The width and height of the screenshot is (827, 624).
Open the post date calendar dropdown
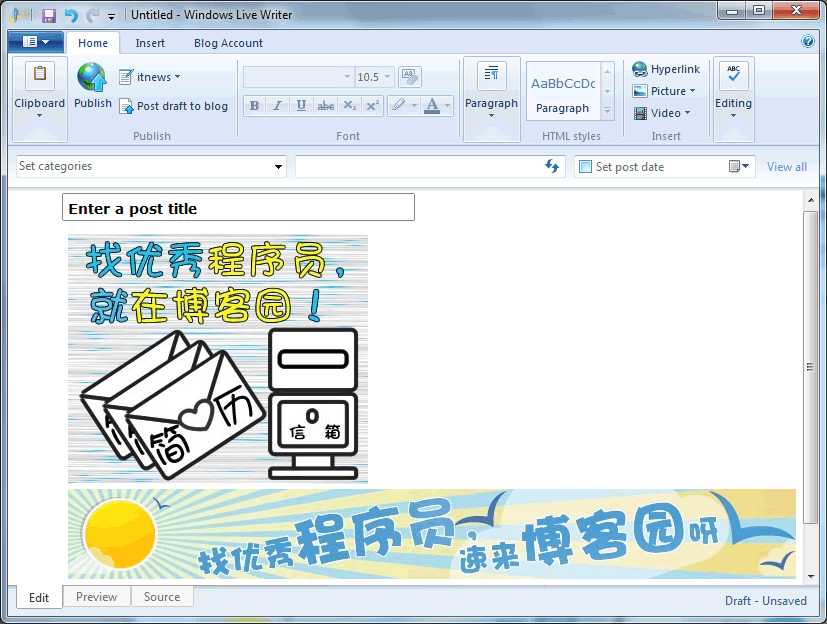[x=738, y=167]
